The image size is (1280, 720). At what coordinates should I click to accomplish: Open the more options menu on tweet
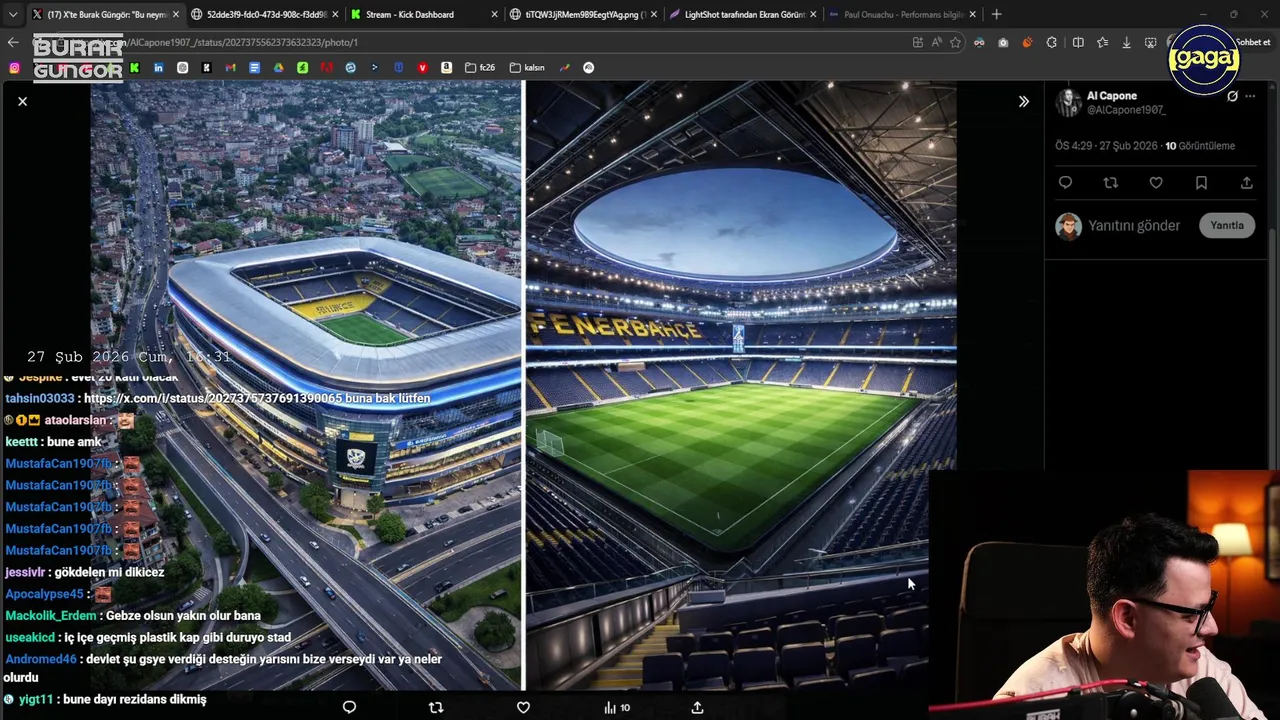click(x=1250, y=96)
